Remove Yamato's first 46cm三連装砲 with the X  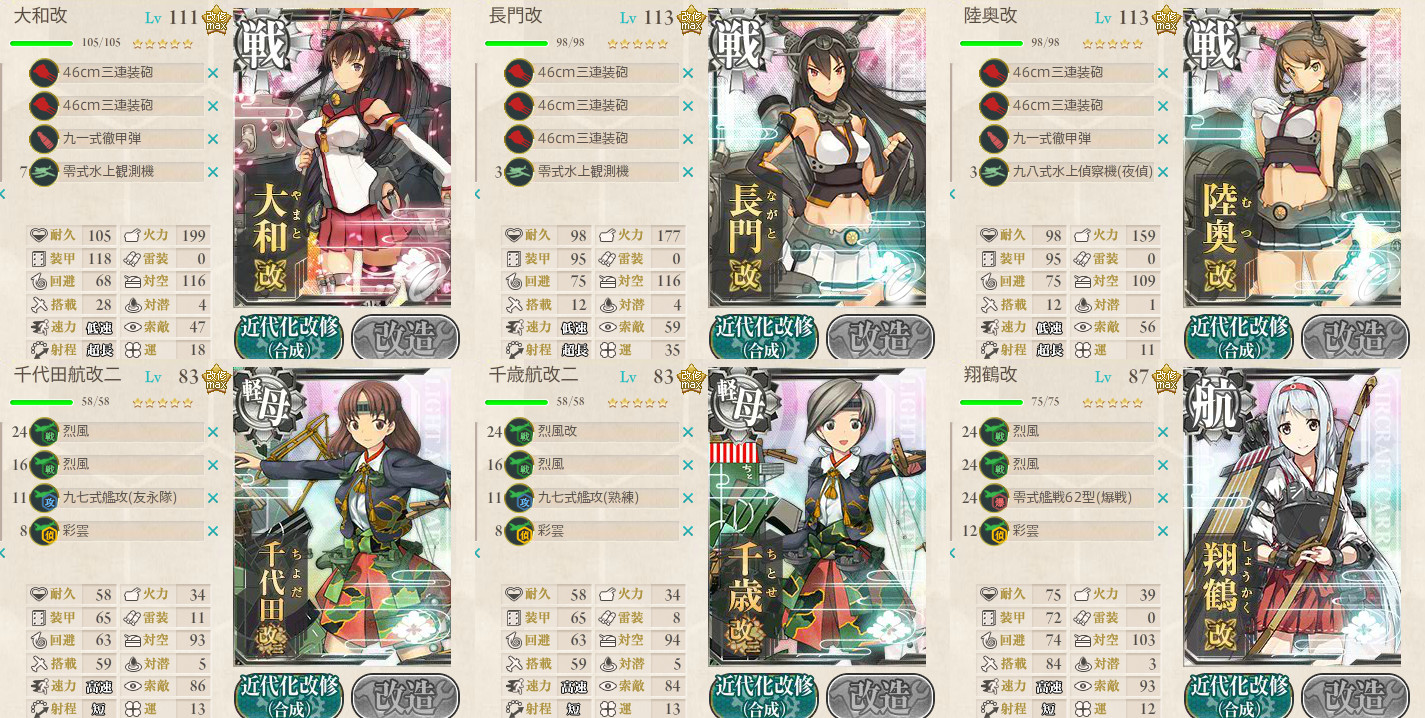(x=213, y=73)
